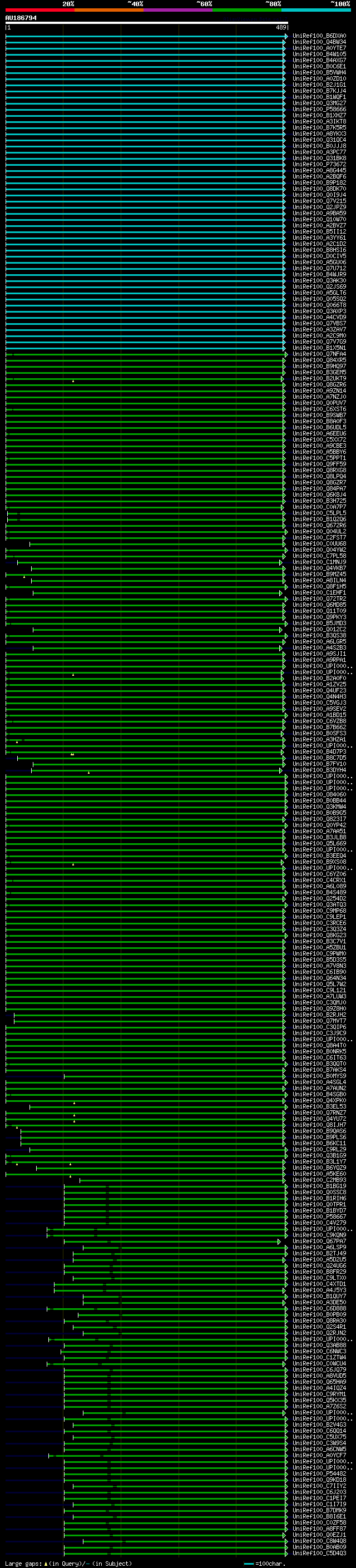Select the UniRef100_B5II12 label
The image size is (356, 1568).
pos(319,232)
